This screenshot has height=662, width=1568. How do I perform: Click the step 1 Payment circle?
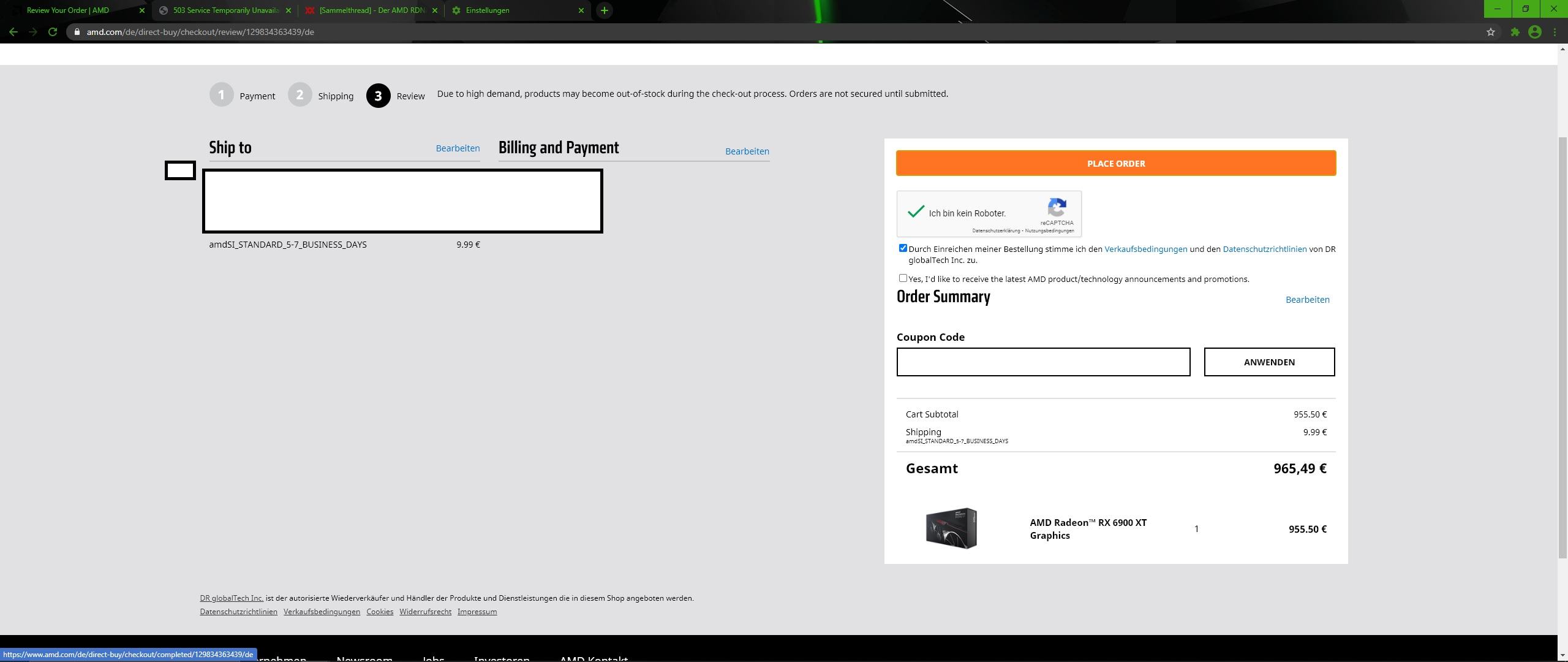[221, 95]
